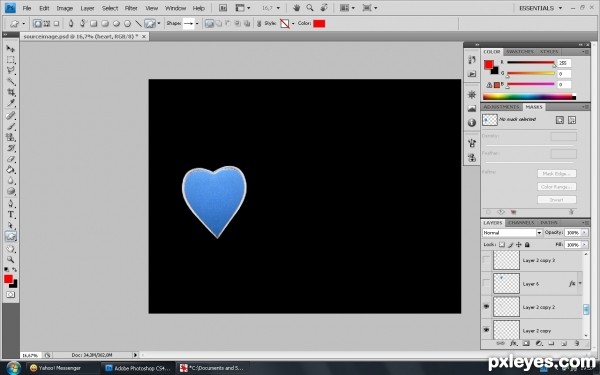Toggle lock transparent pixels
Viewport: 600px width, 375px height.
pos(502,245)
